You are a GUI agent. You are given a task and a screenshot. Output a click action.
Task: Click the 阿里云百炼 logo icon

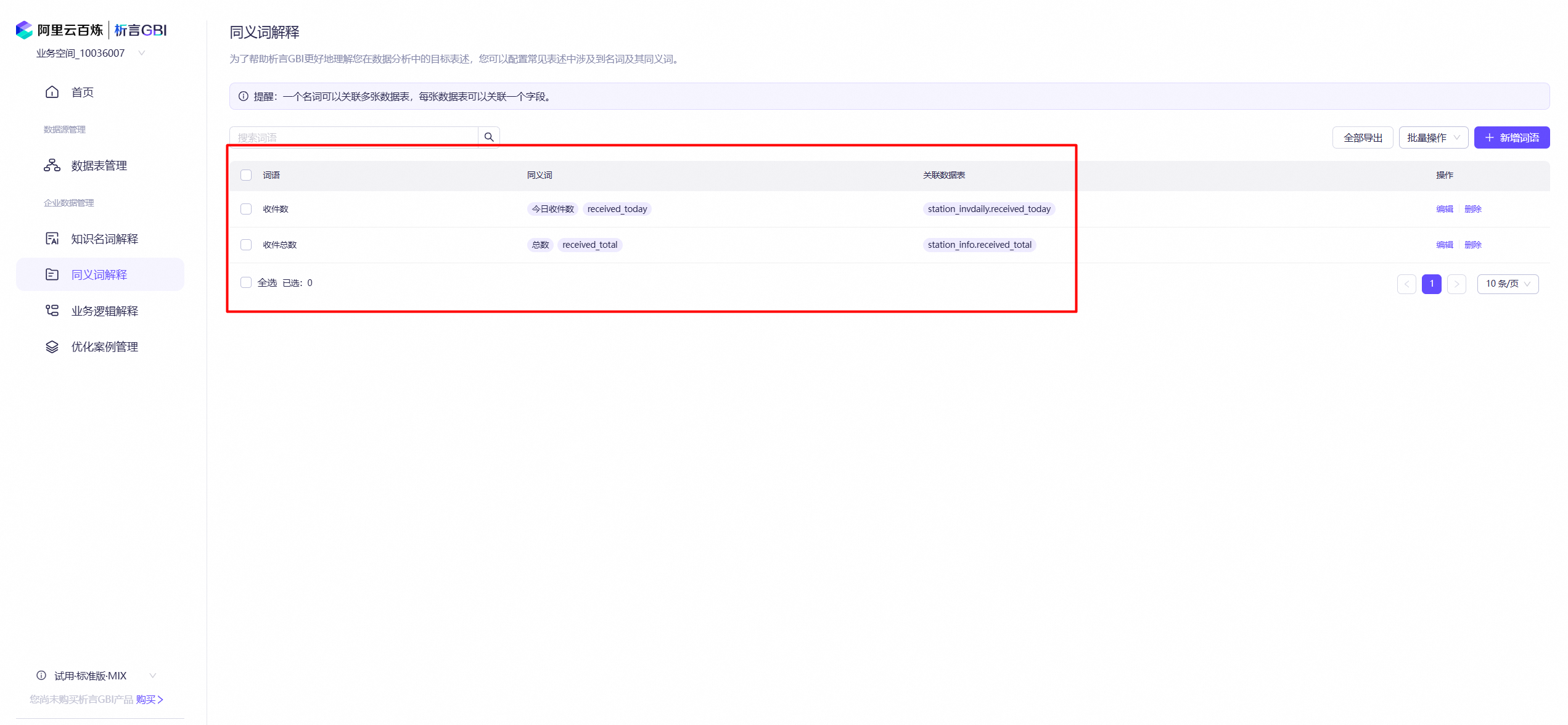24,30
